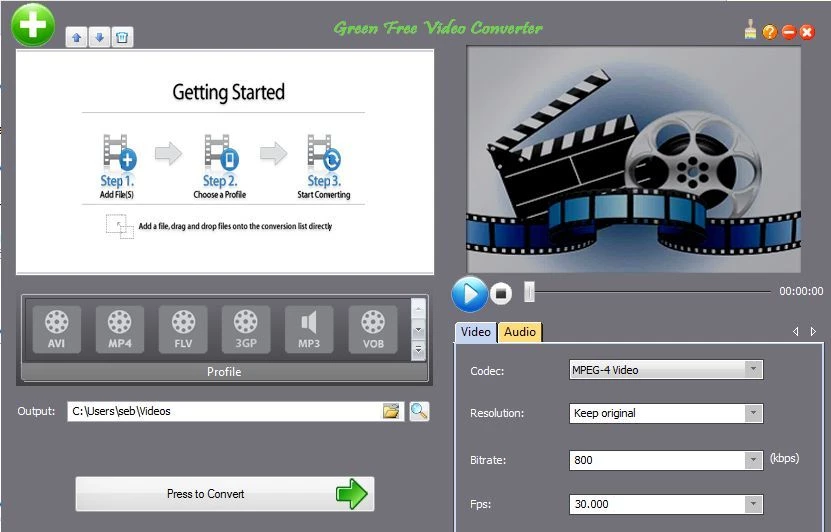Expand the Codec dropdown
831x532 pixels.
tap(752, 370)
